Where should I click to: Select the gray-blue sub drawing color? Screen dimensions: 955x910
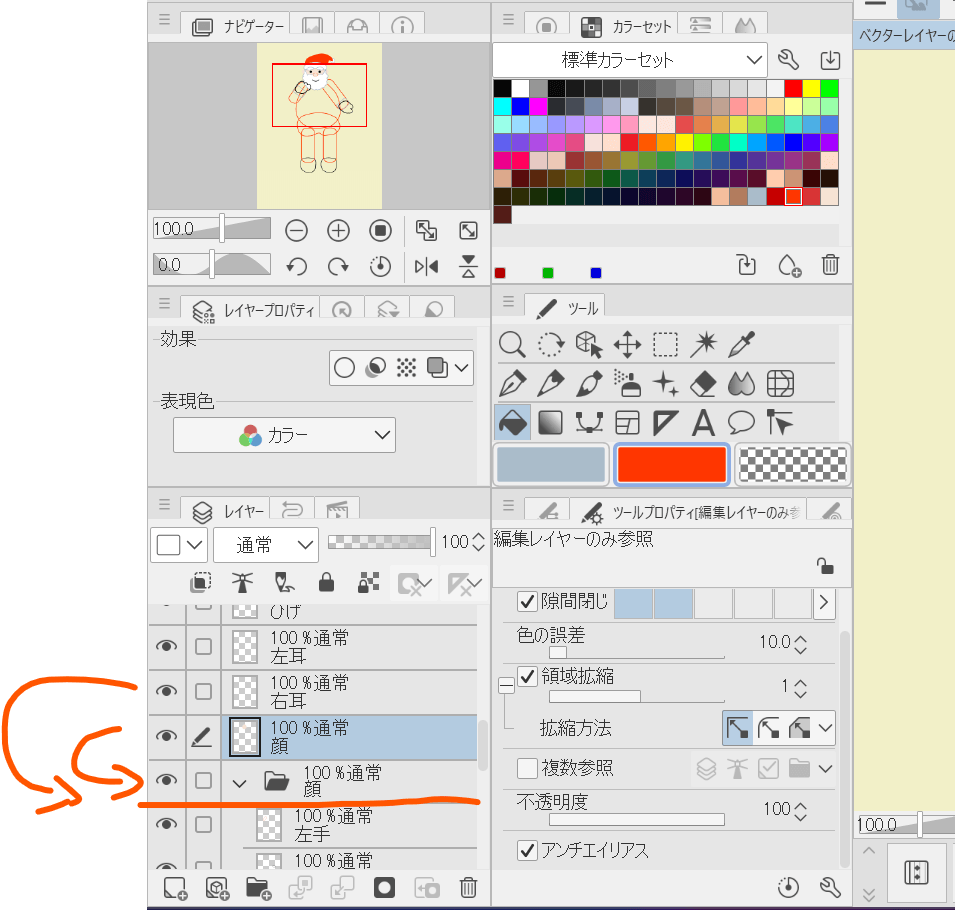[x=551, y=464]
